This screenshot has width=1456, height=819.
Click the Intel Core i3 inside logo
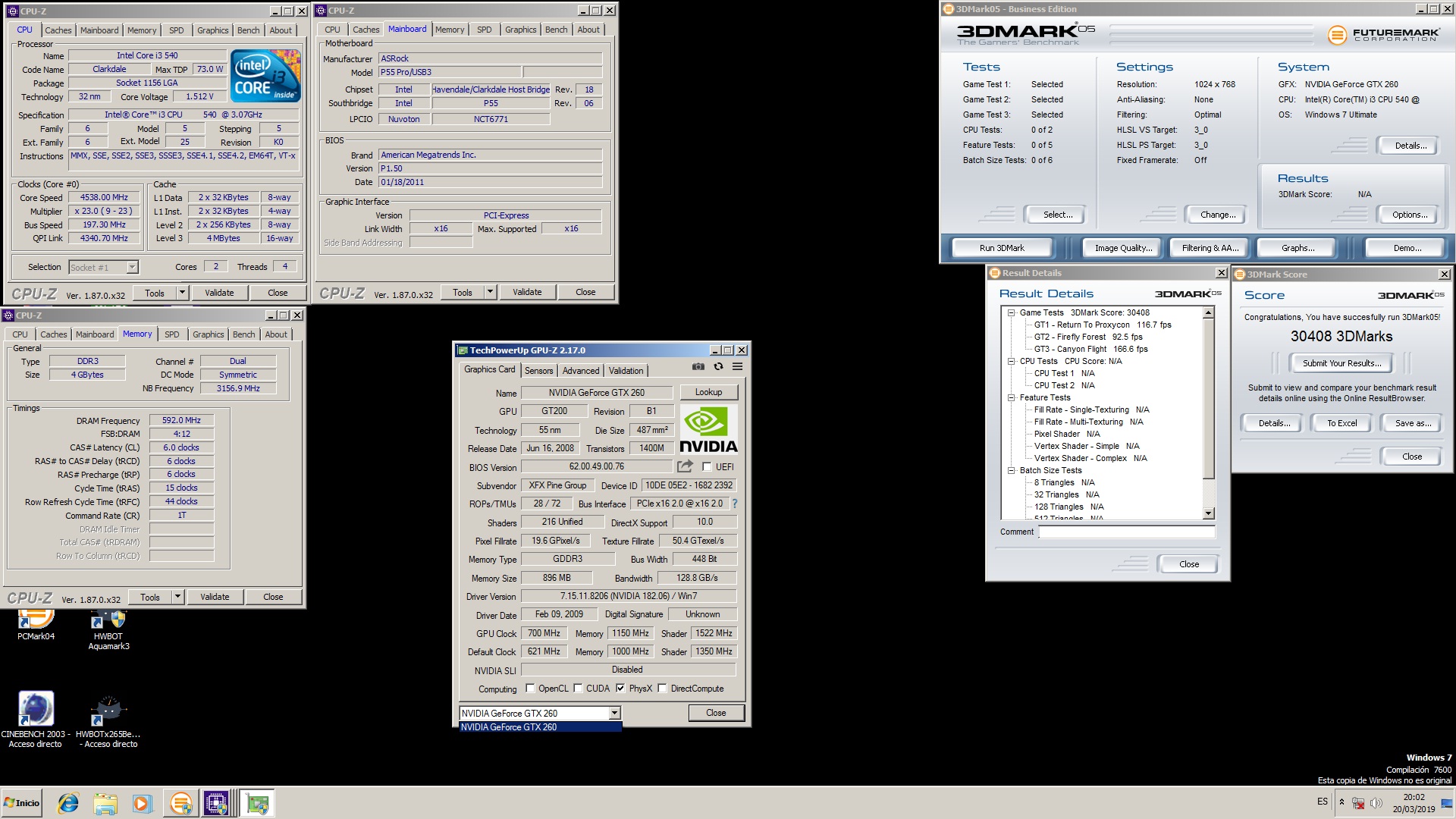[265, 76]
